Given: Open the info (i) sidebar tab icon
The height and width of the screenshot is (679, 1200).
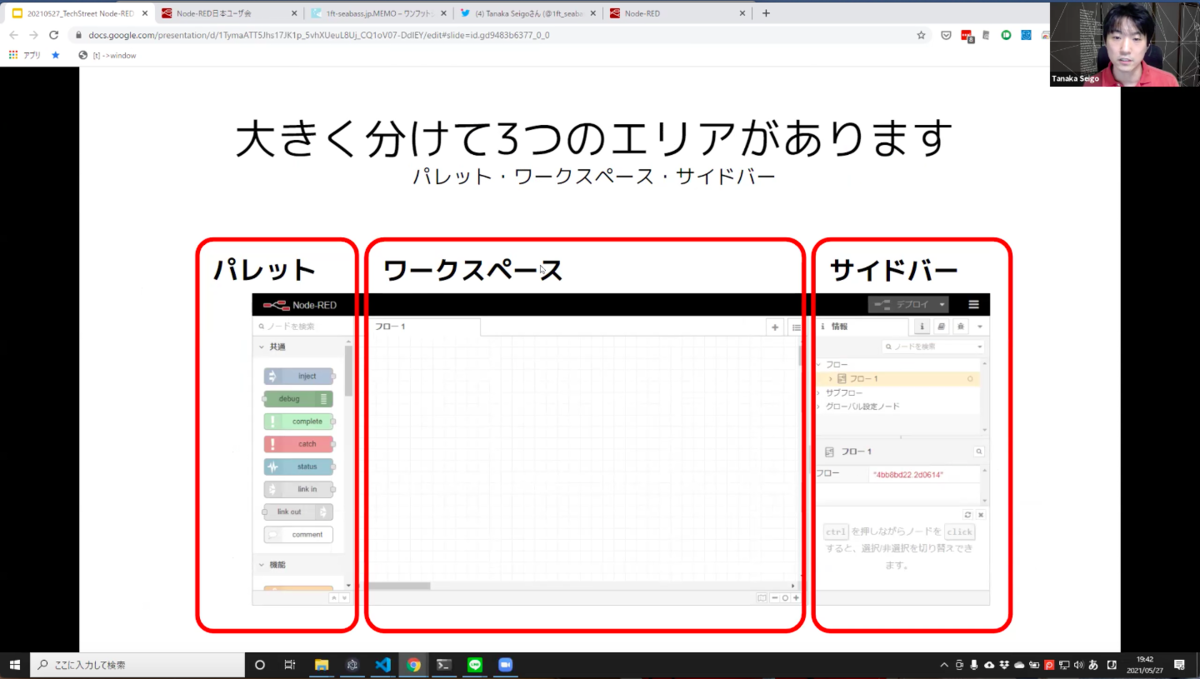Looking at the screenshot, I should (x=922, y=327).
